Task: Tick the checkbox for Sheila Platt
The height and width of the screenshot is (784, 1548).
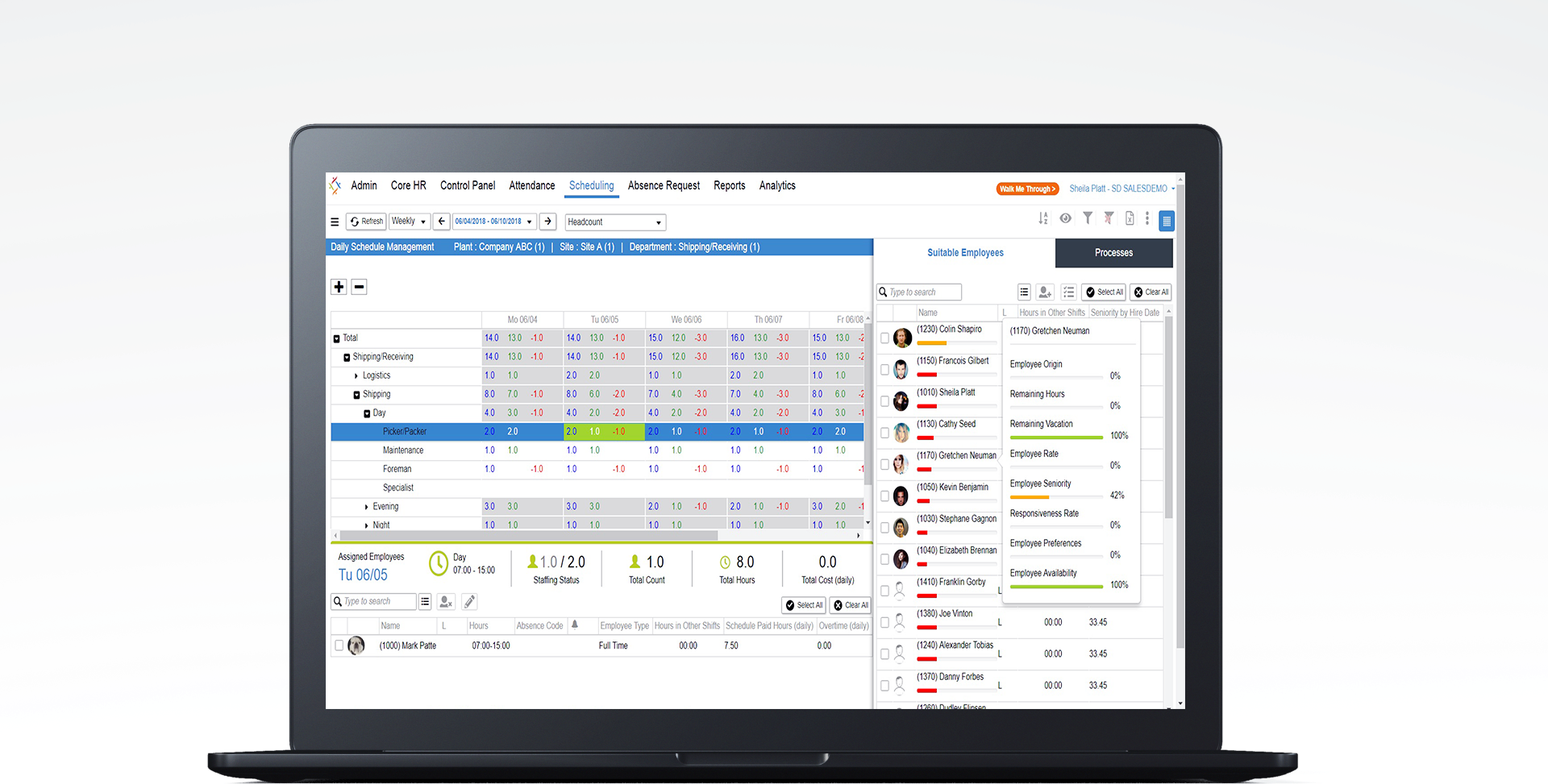Action: (884, 401)
